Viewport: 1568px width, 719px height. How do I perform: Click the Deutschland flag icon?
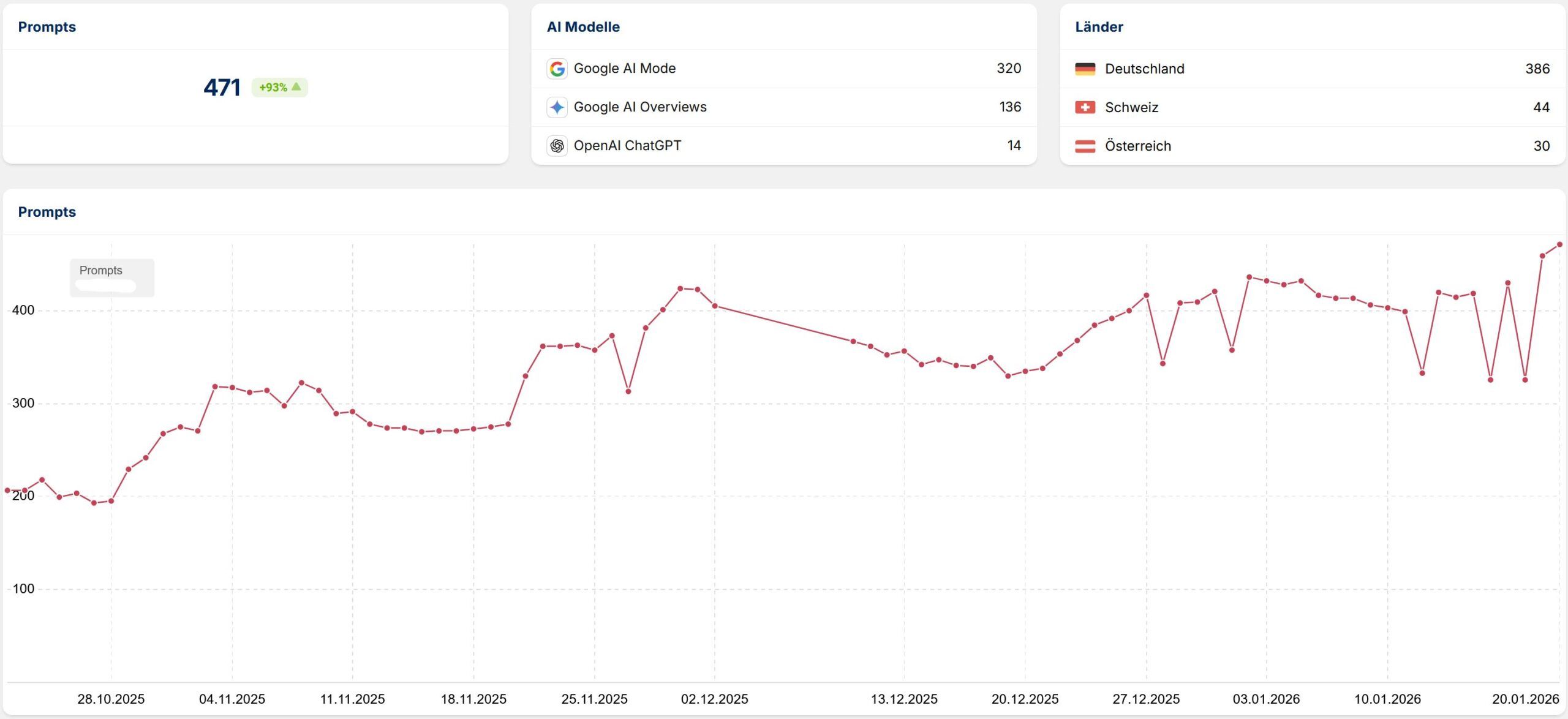point(1085,69)
